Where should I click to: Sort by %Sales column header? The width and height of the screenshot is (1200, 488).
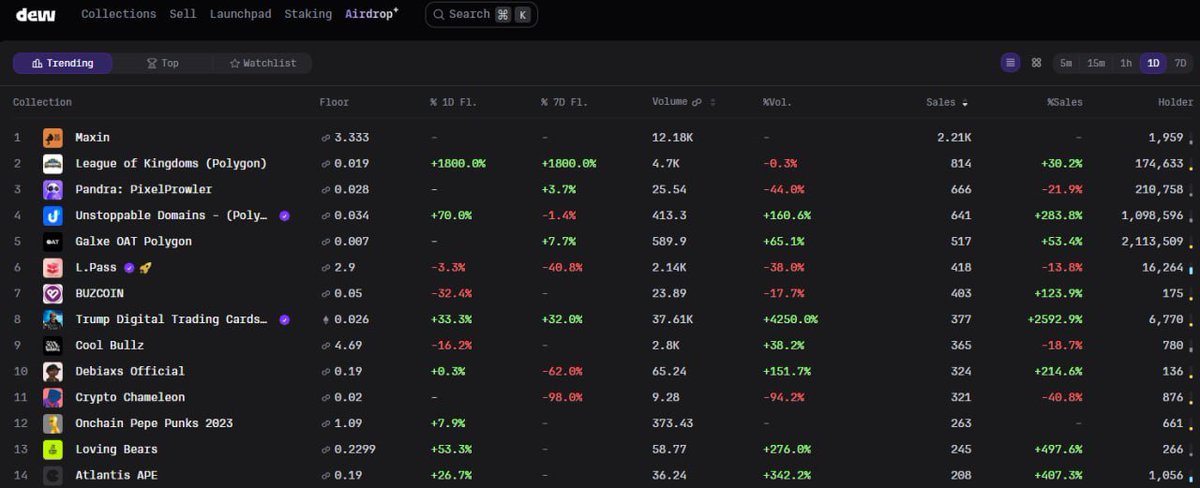(1064, 102)
